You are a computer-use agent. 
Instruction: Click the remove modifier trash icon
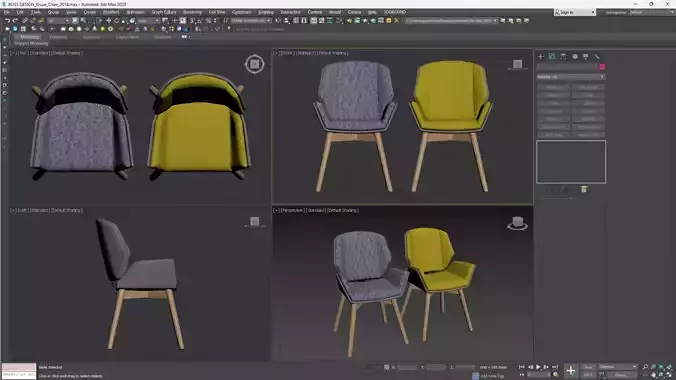point(584,189)
